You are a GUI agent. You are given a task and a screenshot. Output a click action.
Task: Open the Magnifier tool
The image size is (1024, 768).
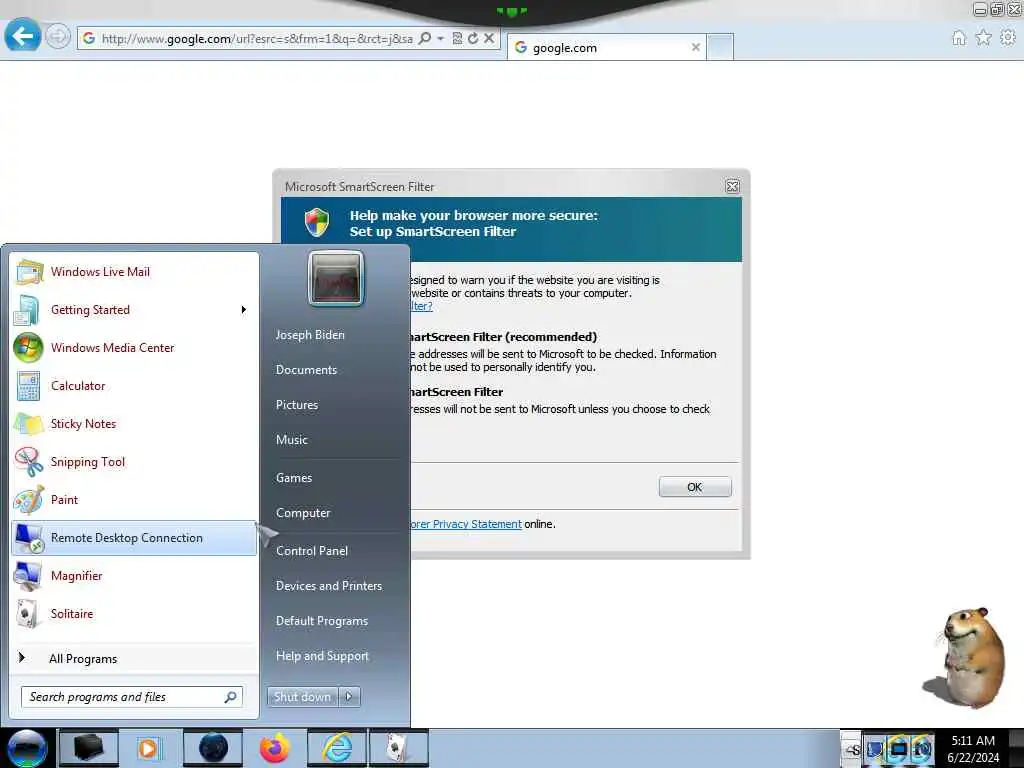tap(135, 575)
